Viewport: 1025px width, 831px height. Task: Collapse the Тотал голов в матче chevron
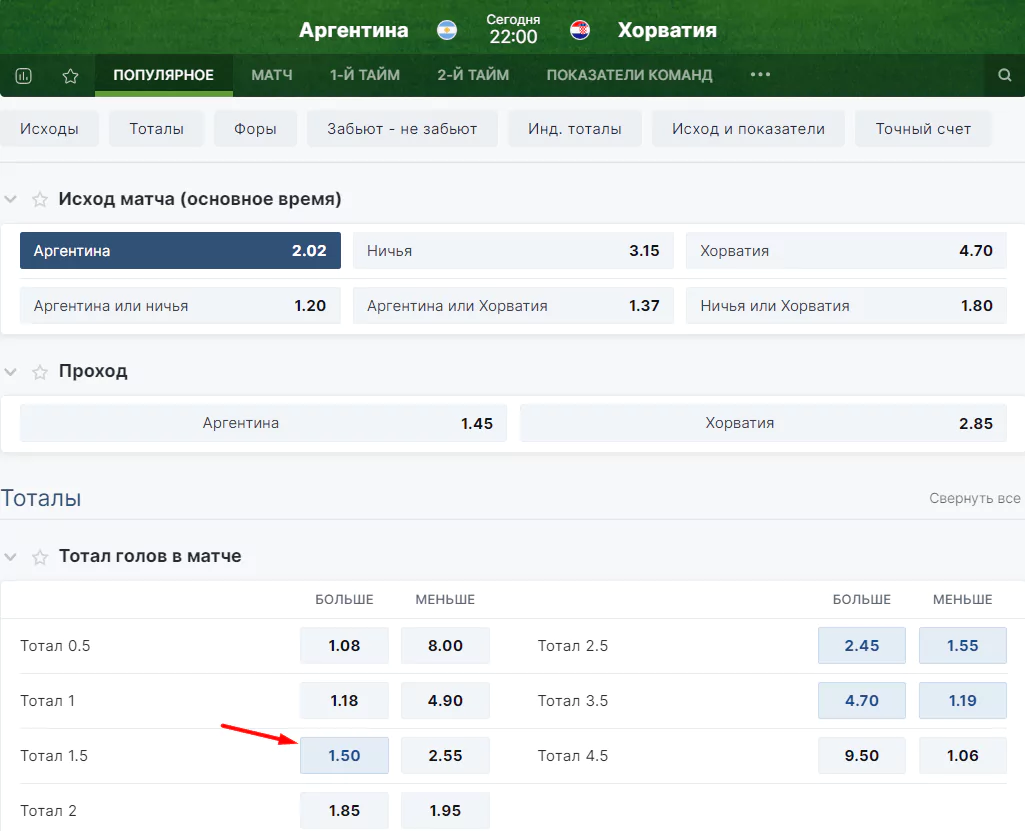[x=10, y=556]
